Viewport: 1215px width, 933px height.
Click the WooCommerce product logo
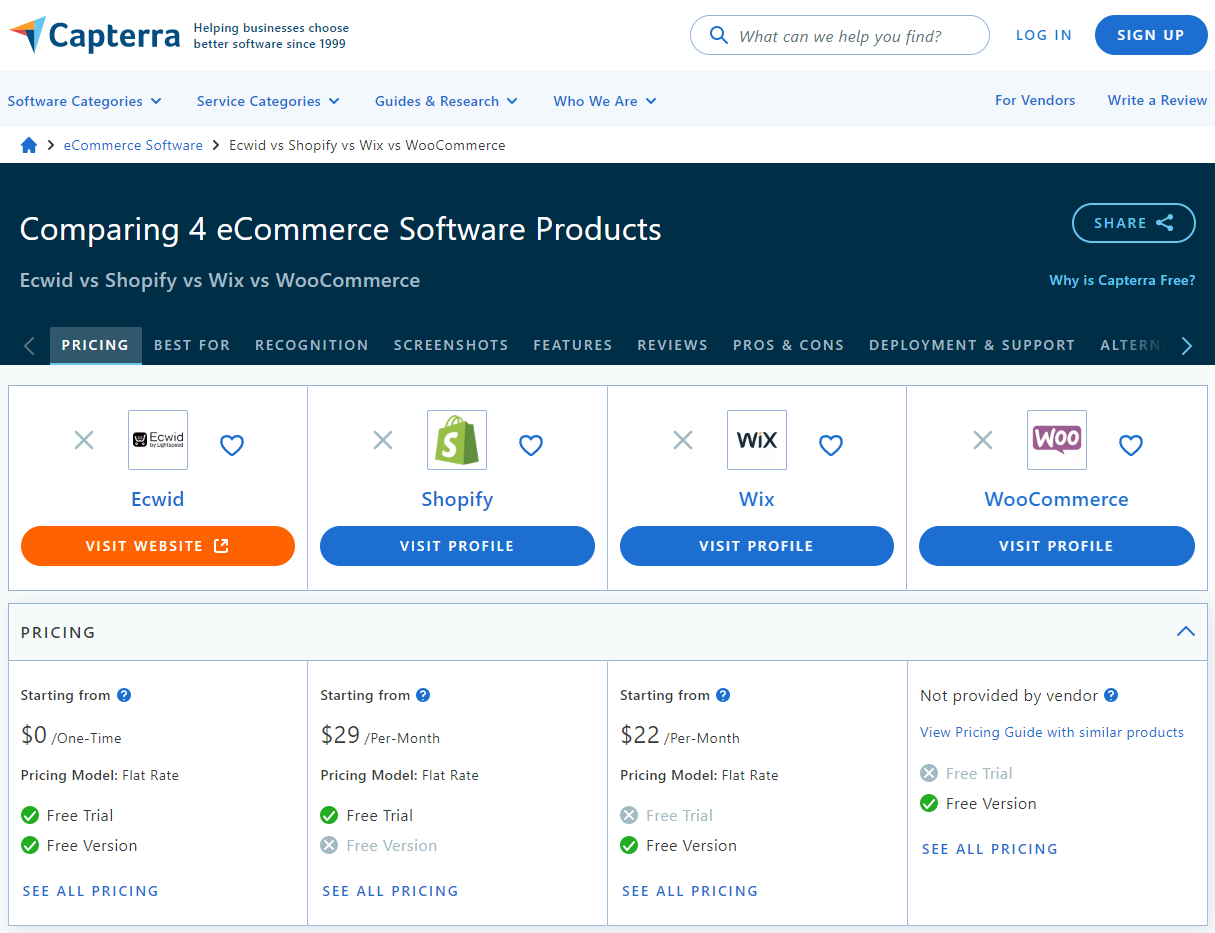(1057, 440)
